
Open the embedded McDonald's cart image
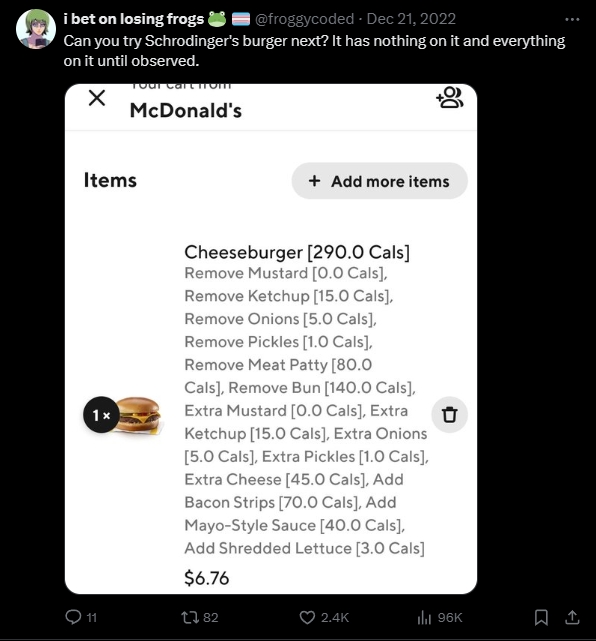[x=271, y=339]
